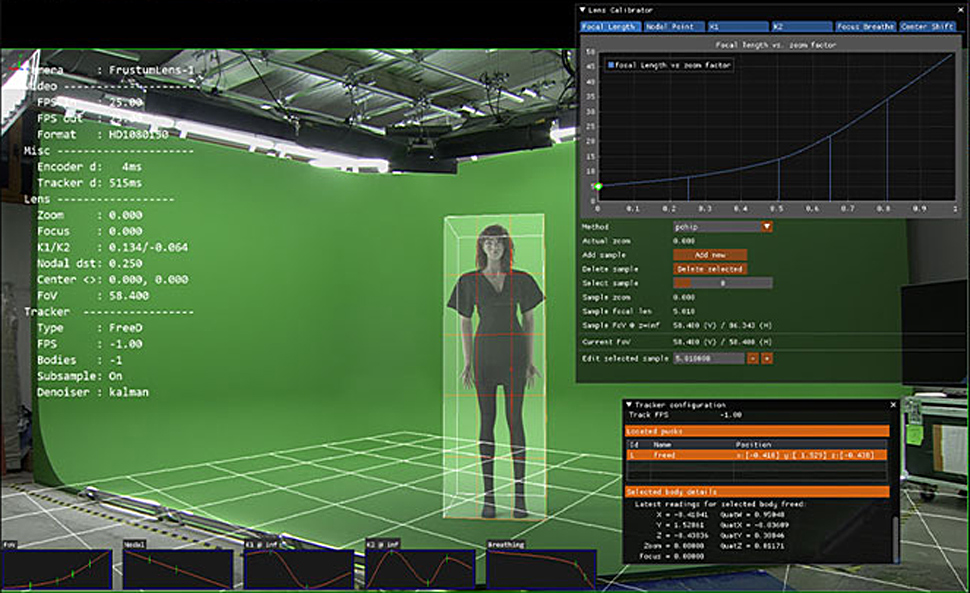This screenshot has height=593, width=970.
Task: Click the Add new sample button
Action: 709,255
